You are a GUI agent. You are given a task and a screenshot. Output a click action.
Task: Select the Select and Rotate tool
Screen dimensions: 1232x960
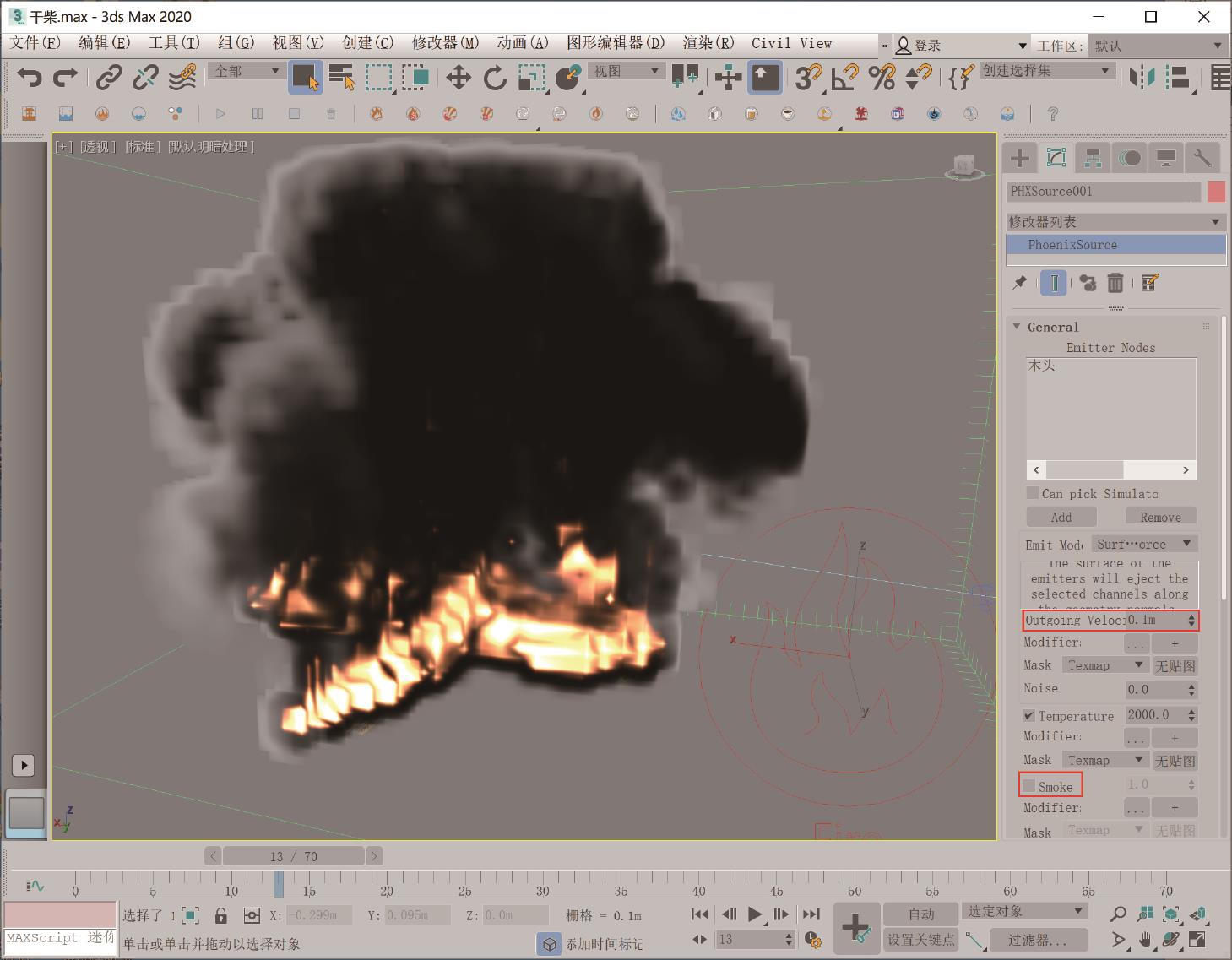point(495,79)
